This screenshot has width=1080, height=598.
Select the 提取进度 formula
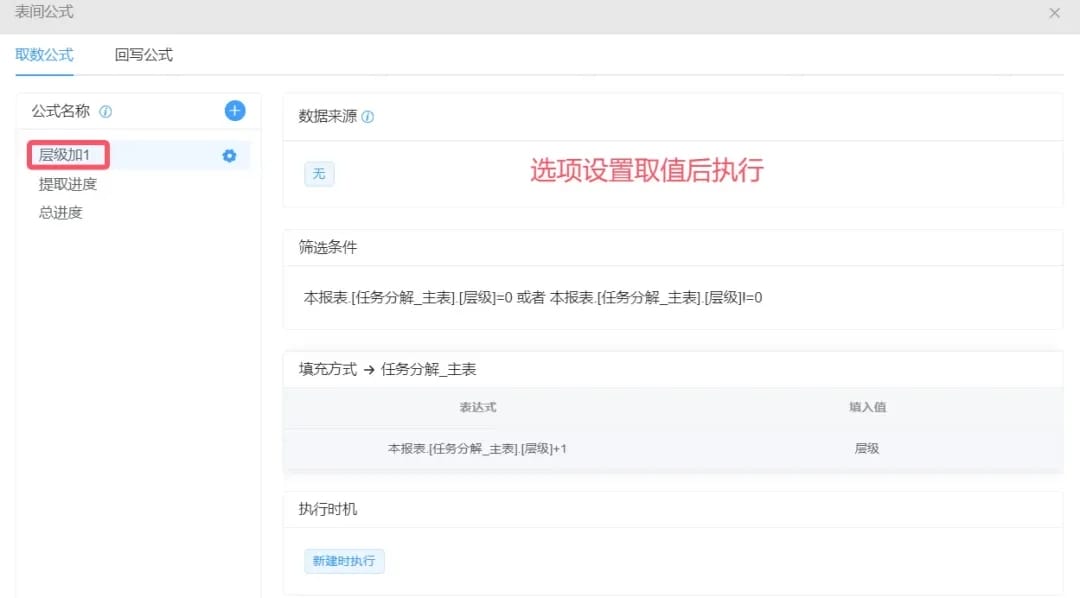click(x=68, y=184)
